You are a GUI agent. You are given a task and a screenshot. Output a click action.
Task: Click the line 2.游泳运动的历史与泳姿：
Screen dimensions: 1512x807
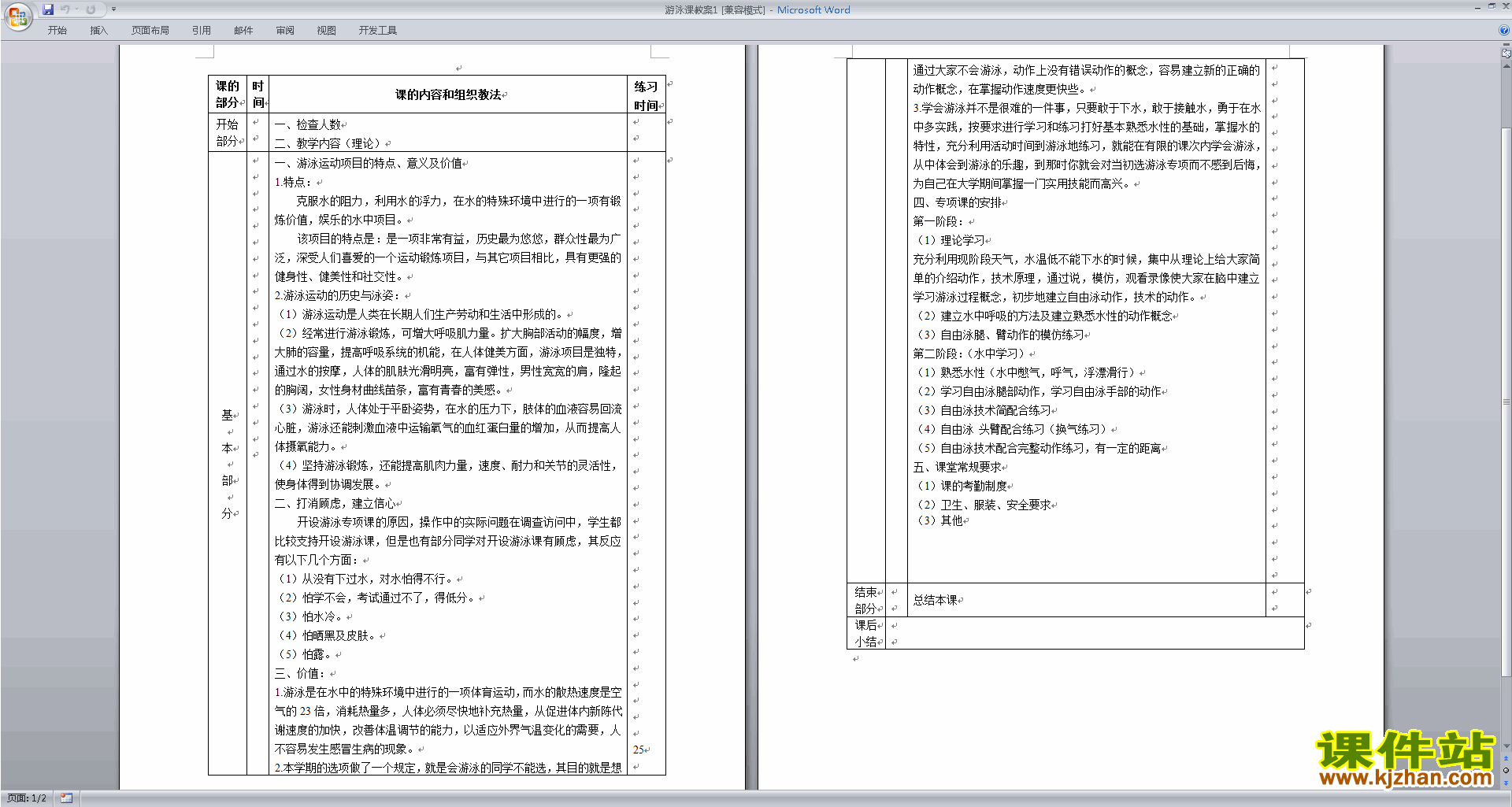click(339, 295)
